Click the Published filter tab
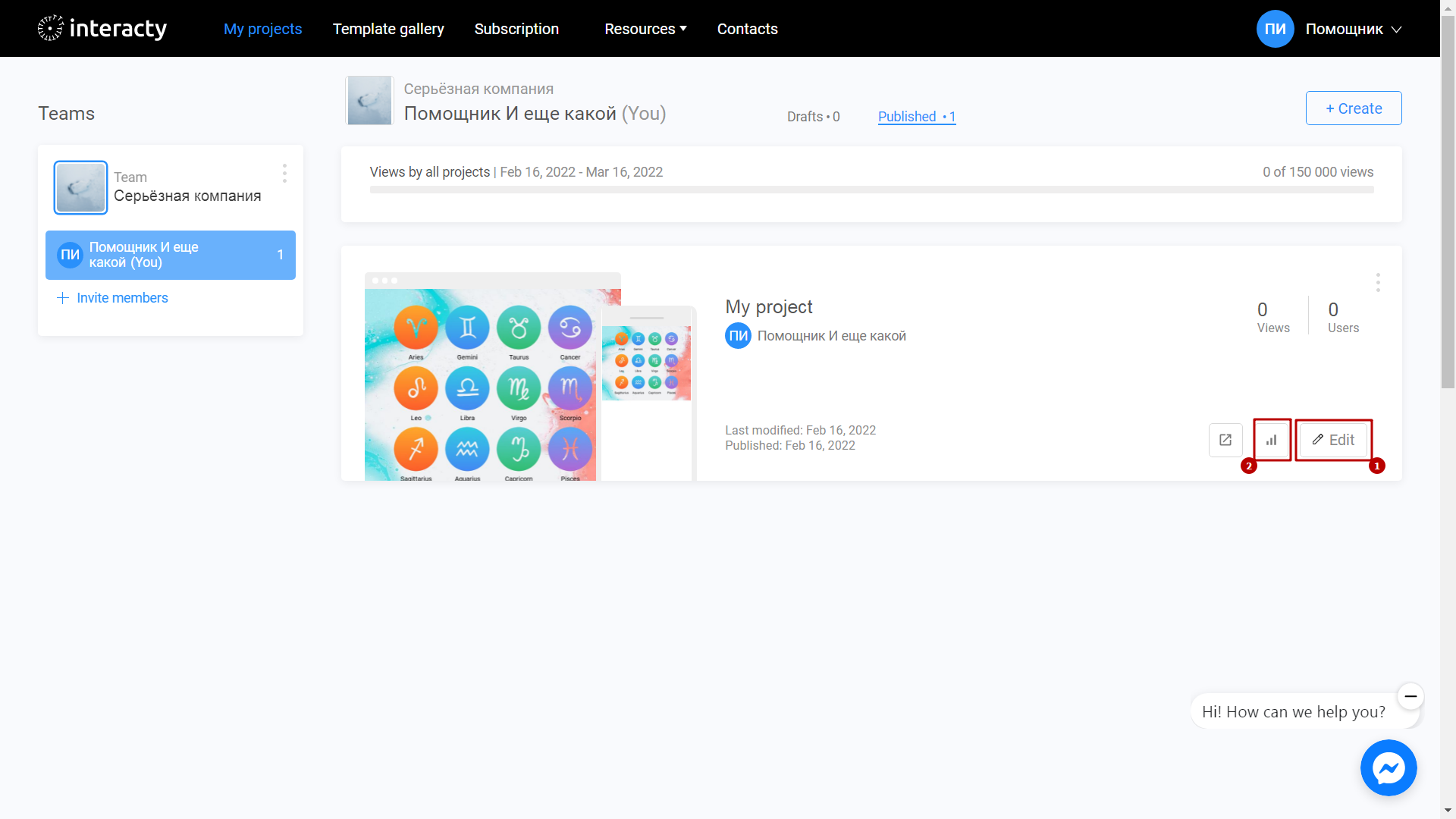The height and width of the screenshot is (819, 1456). [916, 117]
